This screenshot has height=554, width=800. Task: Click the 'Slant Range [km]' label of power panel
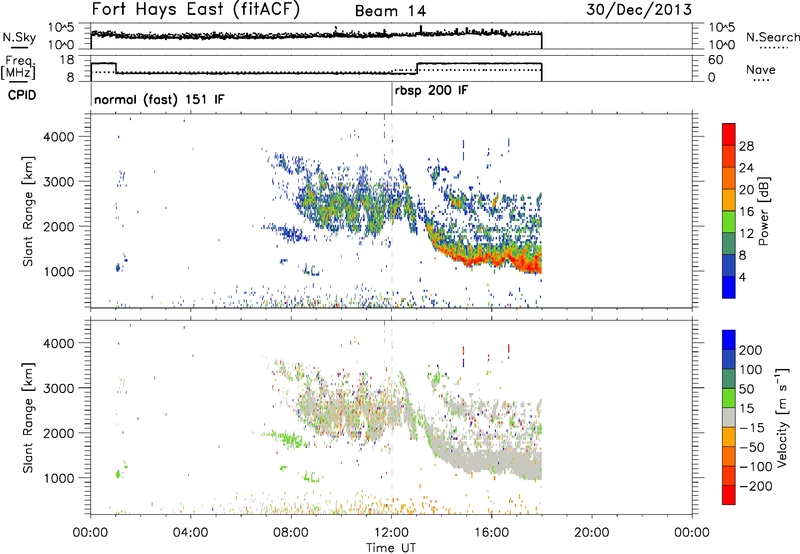click(x=28, y=211)
